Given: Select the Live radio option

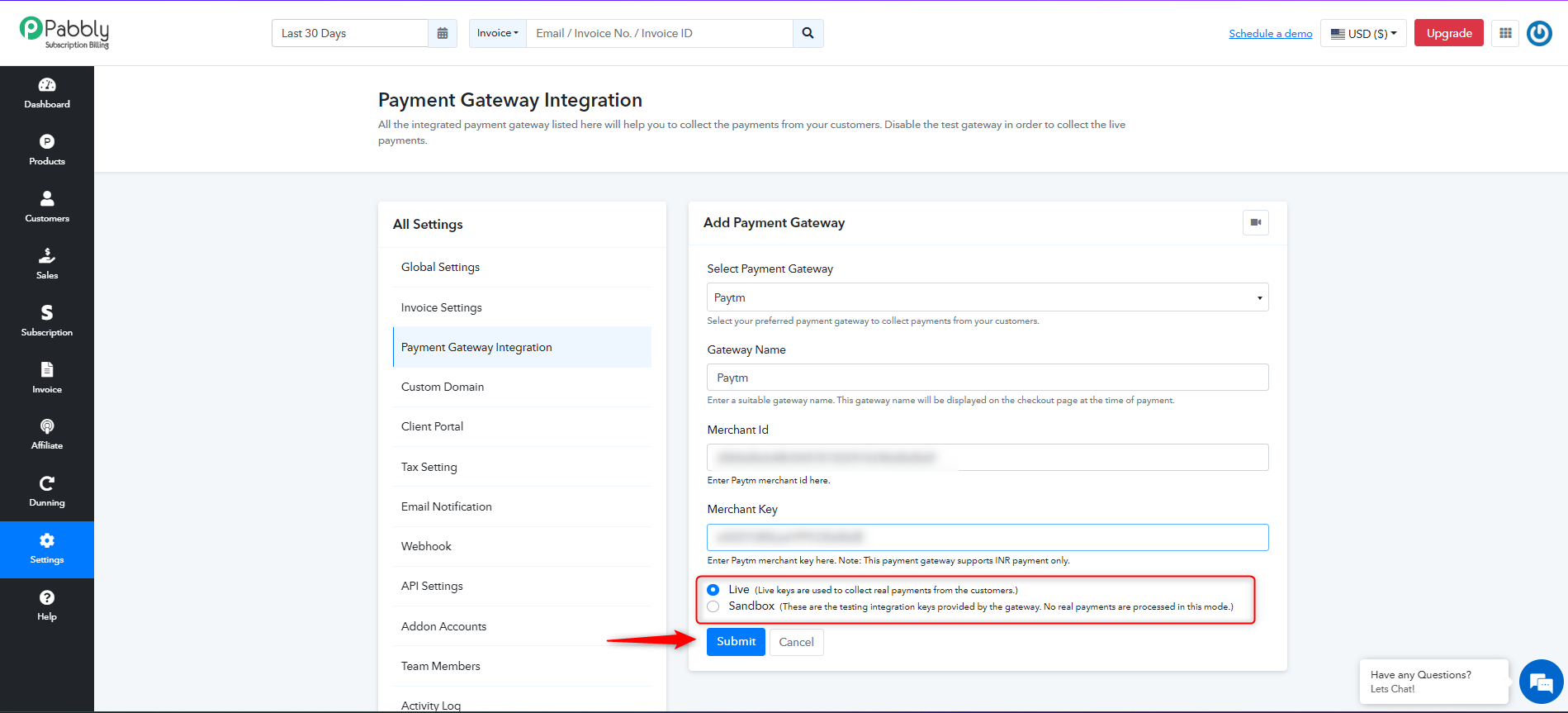Looking at the screenshot, I should coord(713,590).
